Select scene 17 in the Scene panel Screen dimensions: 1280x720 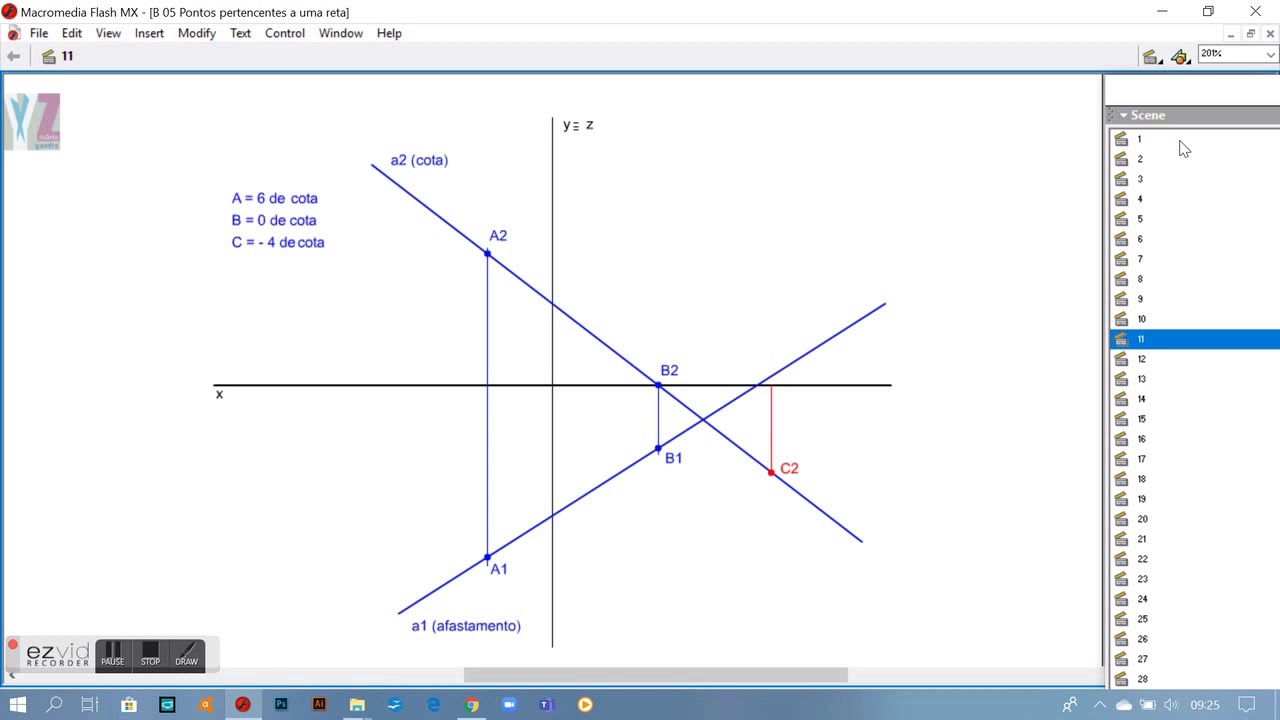click(x=1195, y=459)
